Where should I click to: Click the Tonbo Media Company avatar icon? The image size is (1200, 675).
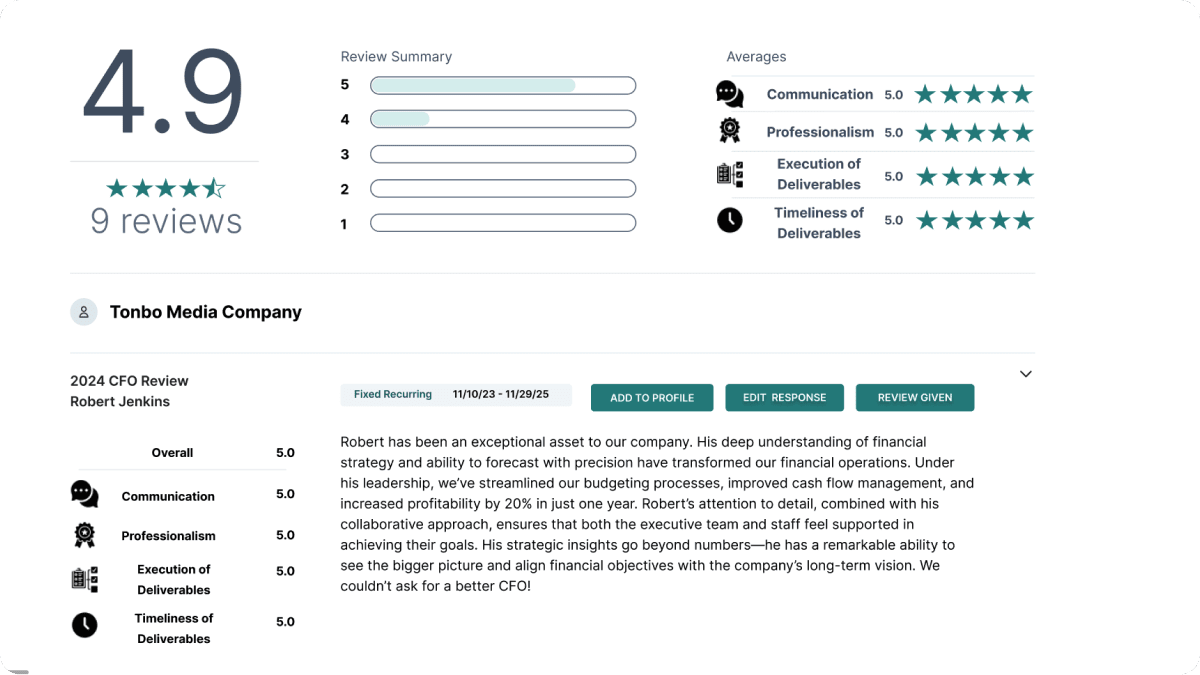point(83,311)
